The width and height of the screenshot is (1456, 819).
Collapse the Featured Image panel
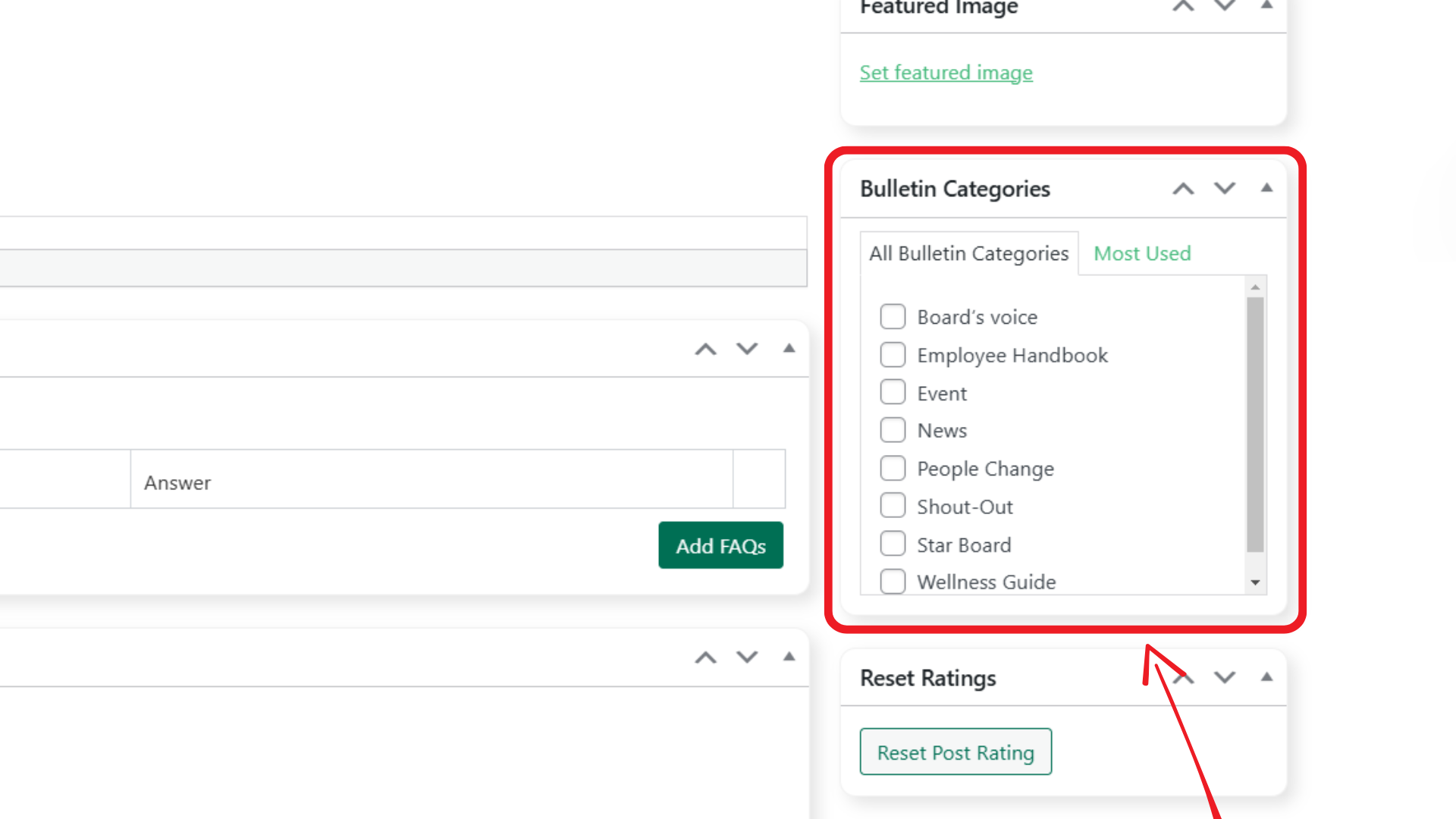(1266, 5)
